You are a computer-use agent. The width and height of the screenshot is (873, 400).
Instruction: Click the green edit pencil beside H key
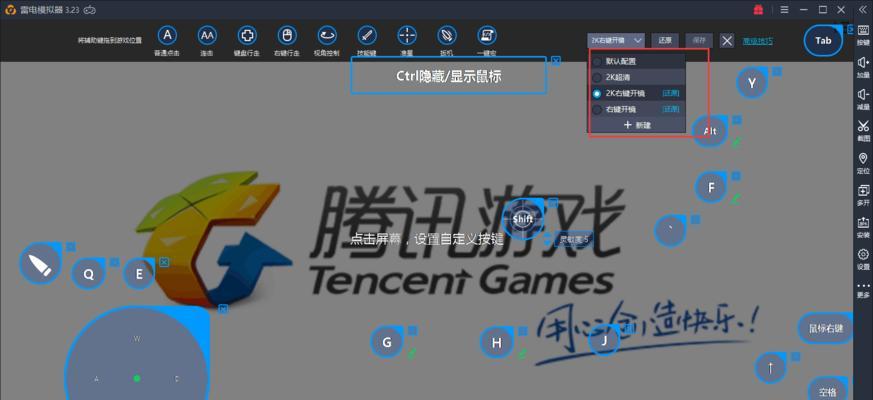(x=522, y=353)
